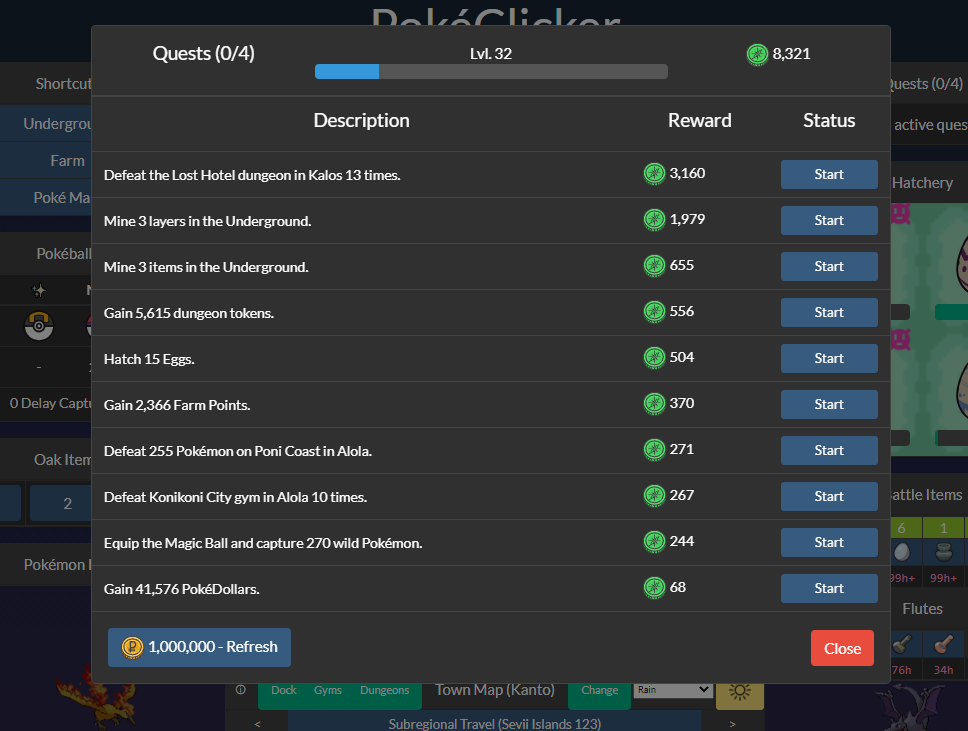Viewport: 968px width, 731px height.
Task: Click the Reward column header
Action: (x=699, y=120)
